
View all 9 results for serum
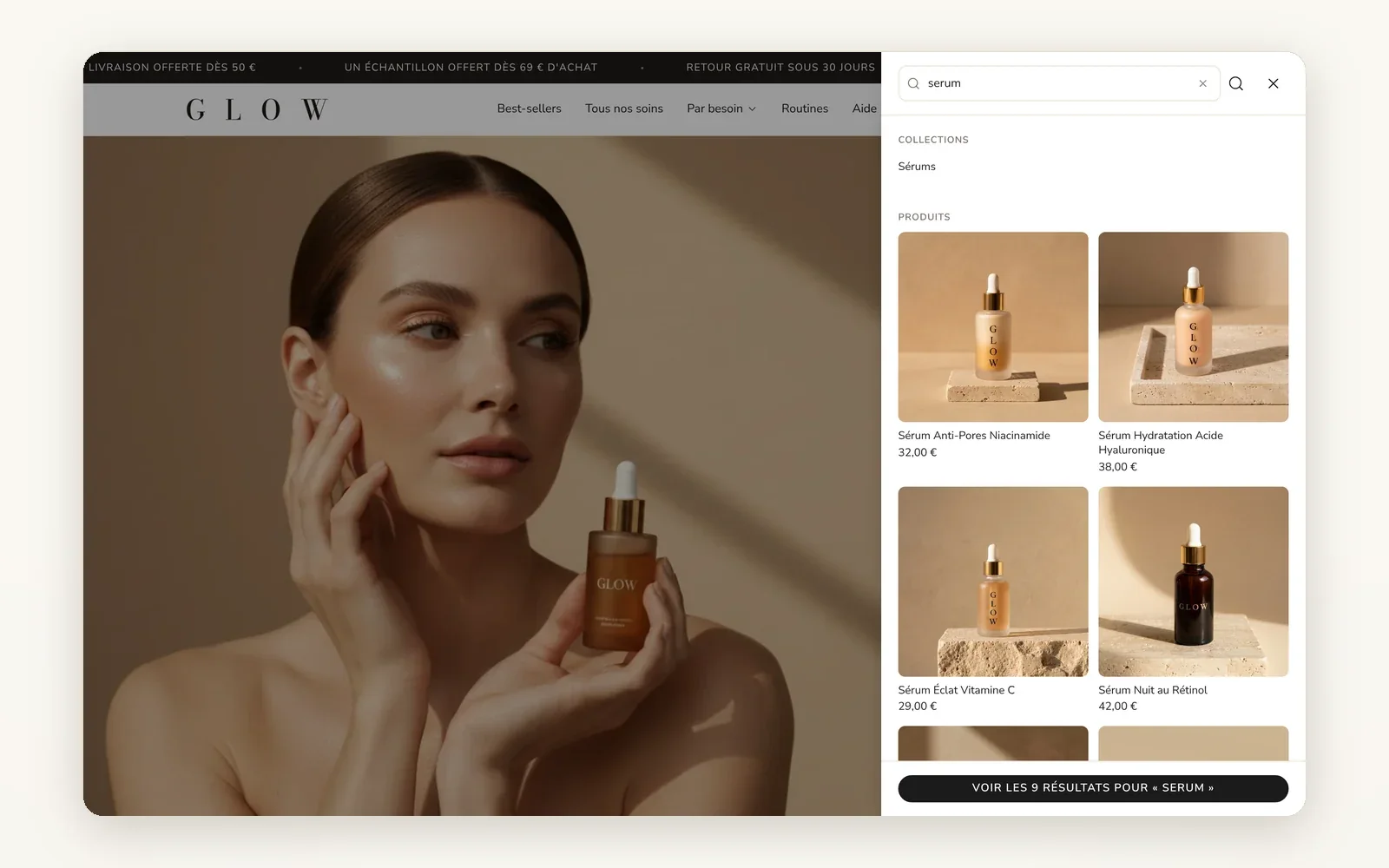tap(1093, 788)
